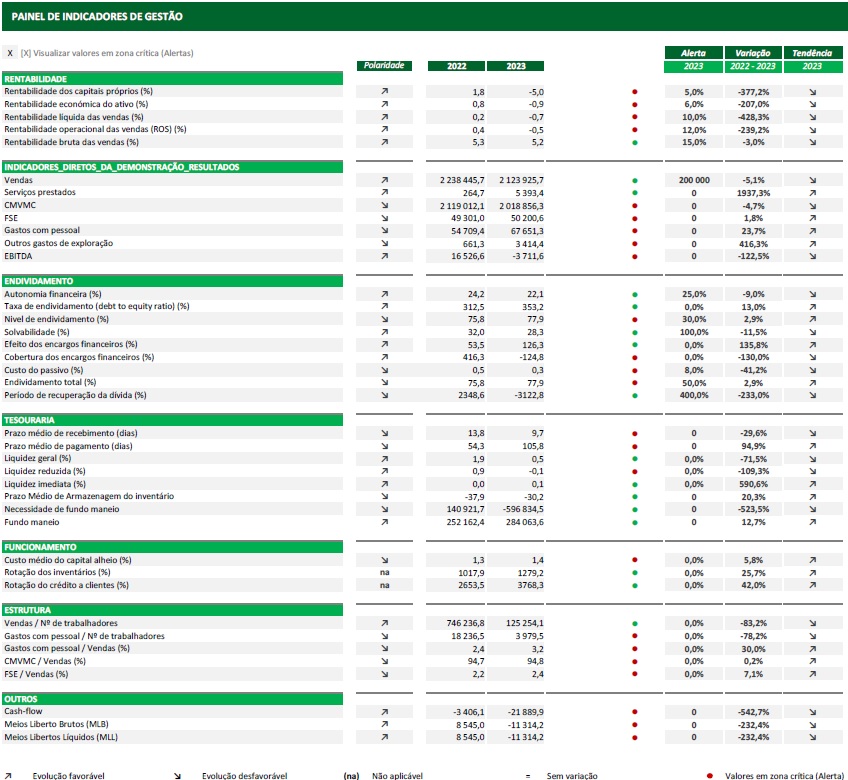The height and width of the screenshot is (780, 848).
Task: Click the favorable evolution arrow in legend
Action: tap(9, 775)
